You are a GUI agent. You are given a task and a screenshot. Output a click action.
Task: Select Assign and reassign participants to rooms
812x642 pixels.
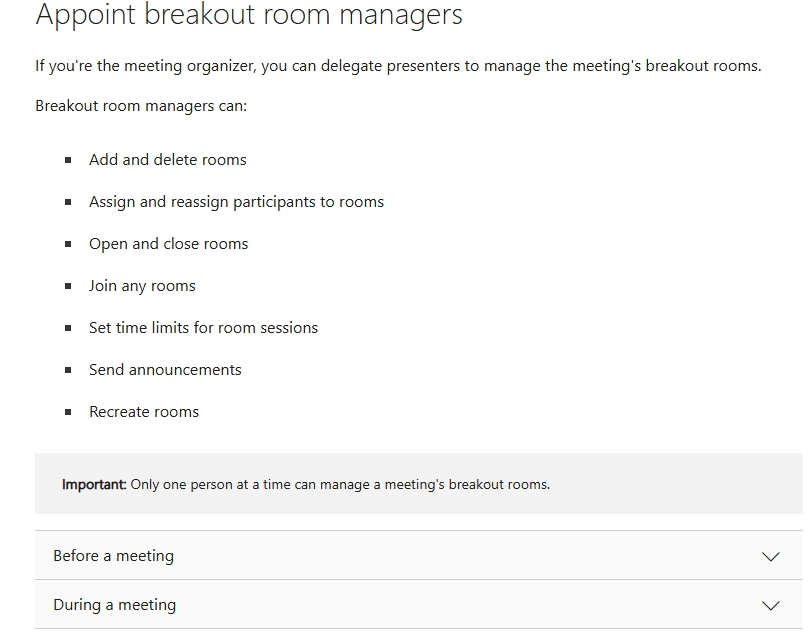point(237,201)
